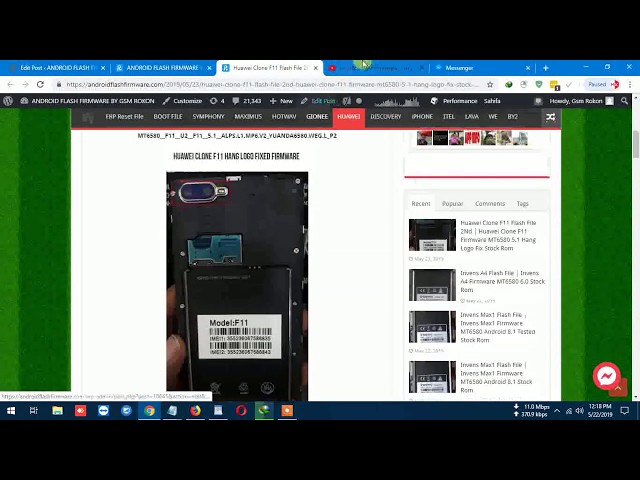Screen dimensions: 640x480
Task: Select the GIONEE menu item
Action: [x=317, y=117]
